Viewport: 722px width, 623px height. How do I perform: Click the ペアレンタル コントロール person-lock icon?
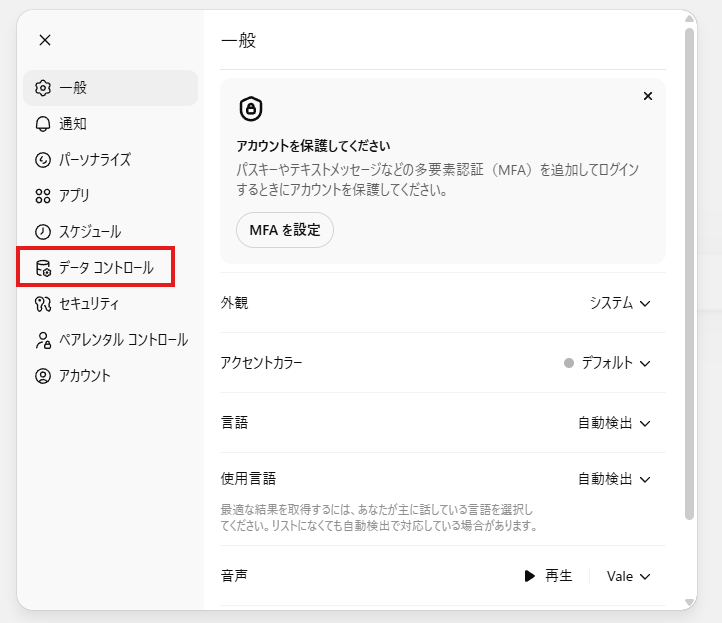coord(43,340)
